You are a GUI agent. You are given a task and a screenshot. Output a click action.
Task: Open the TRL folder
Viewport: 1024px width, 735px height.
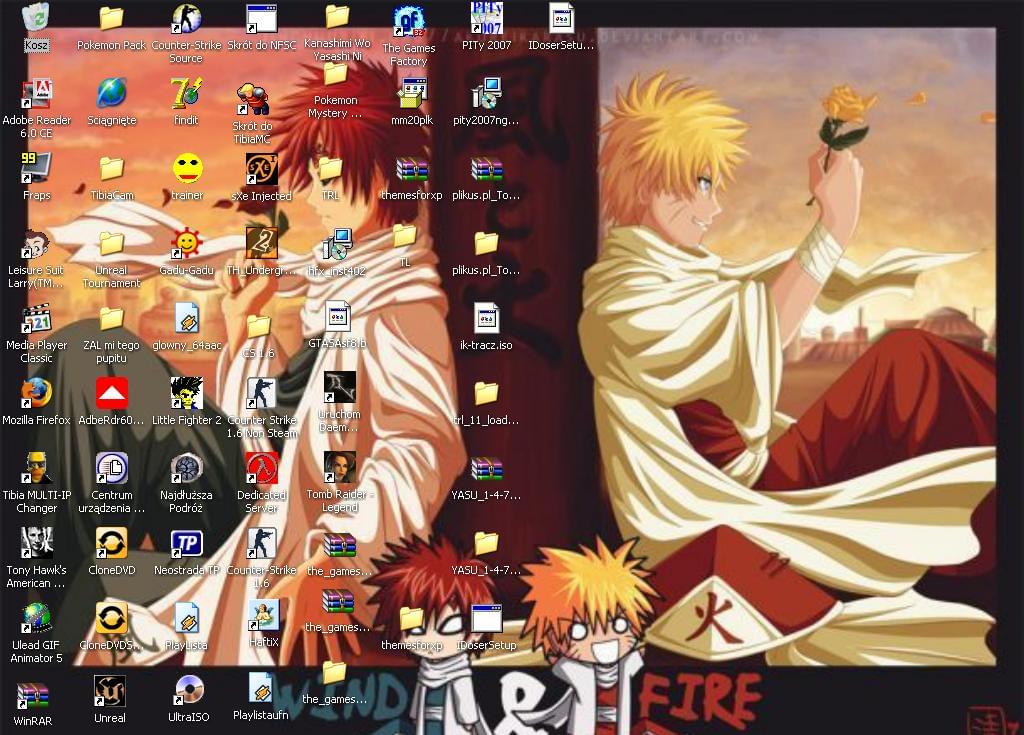tap(330, 169)
